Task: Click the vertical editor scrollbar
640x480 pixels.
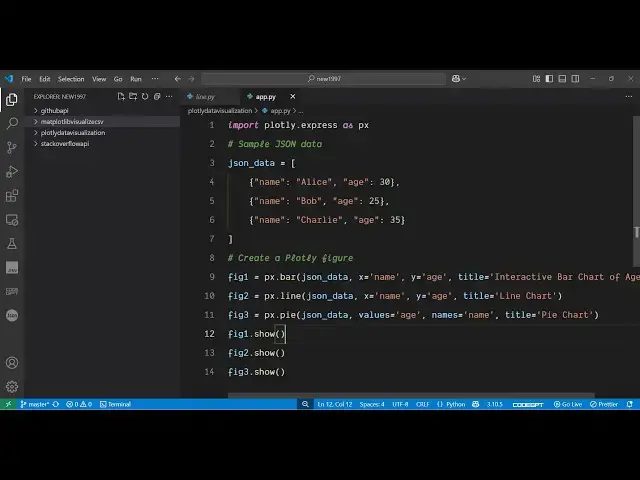Action: 636,191
